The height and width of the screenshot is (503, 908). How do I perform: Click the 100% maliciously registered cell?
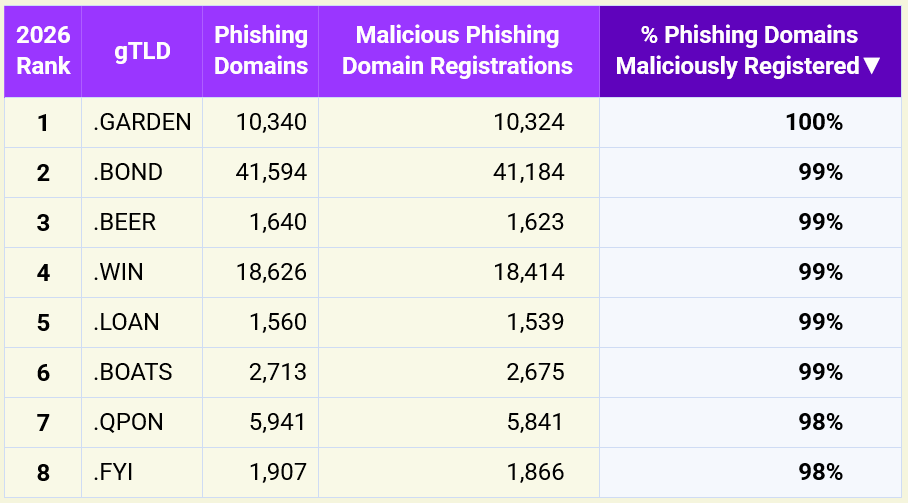[x=750, y=122]
